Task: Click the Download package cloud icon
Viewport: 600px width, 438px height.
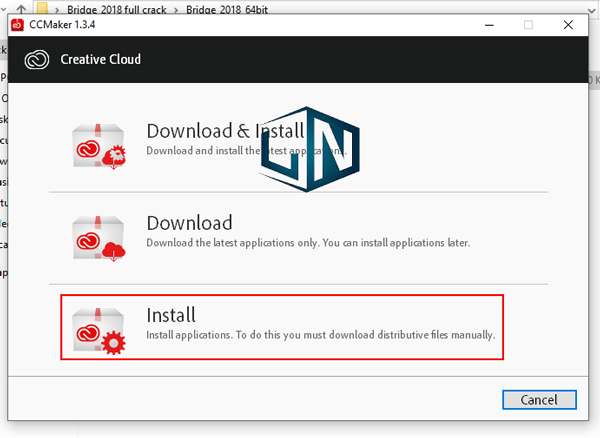Action: pos(99,238)
